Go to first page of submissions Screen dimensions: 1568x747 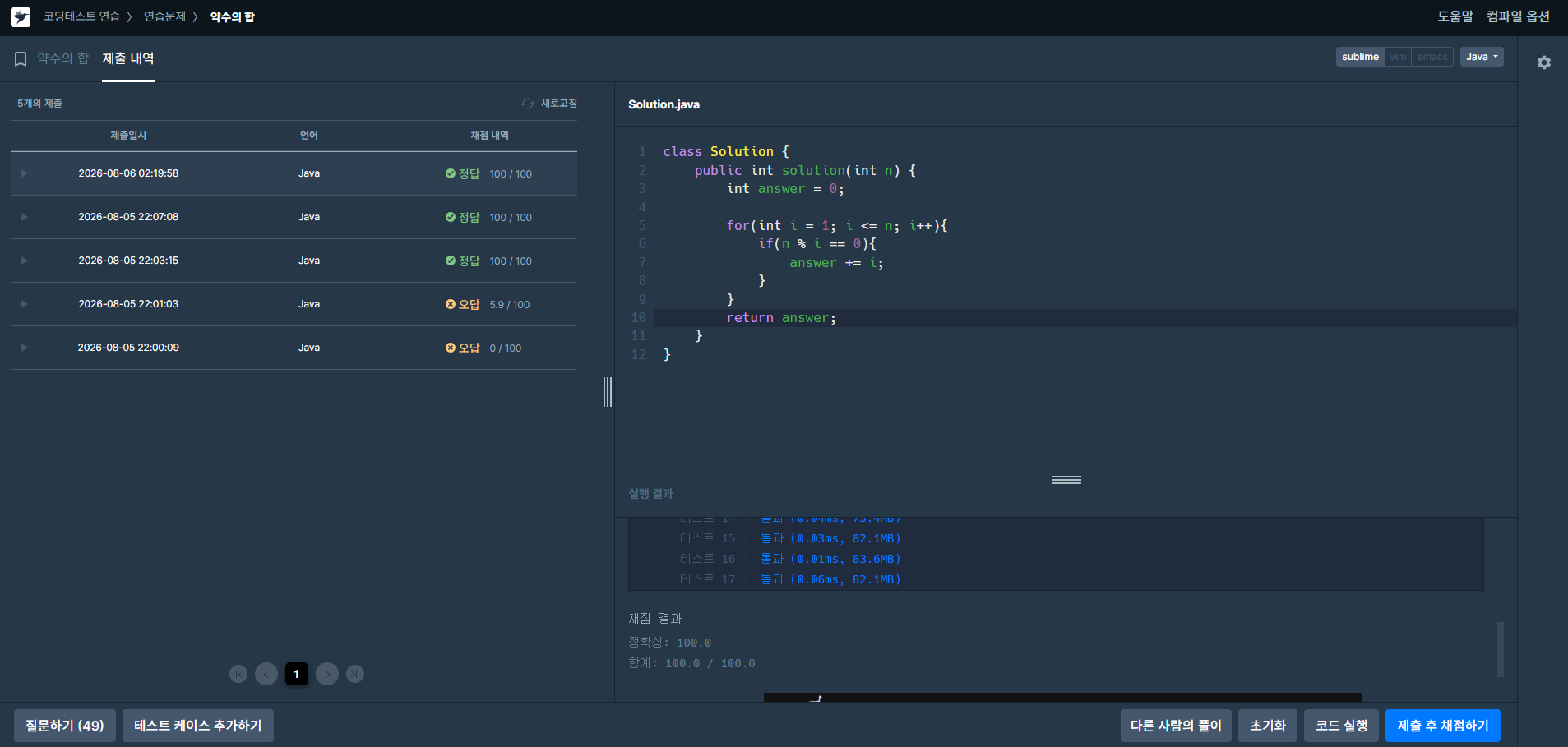point(238,674)
